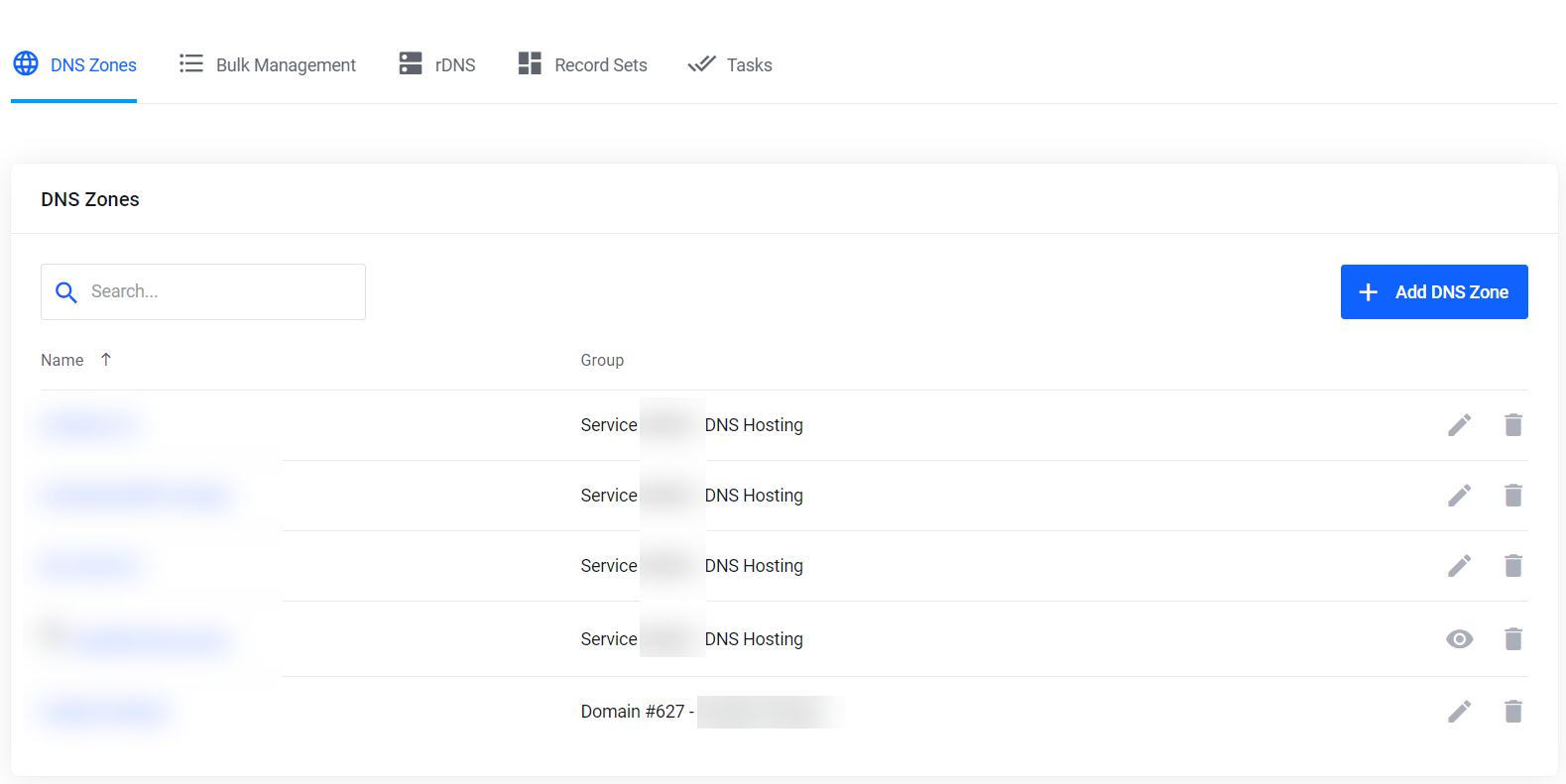
Task: Focus the Search zones input field
Action: (x=218, y=292)
